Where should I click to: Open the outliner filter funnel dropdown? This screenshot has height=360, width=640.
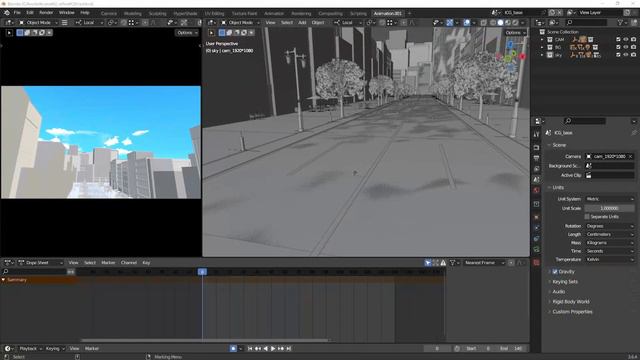click(622, 22)
